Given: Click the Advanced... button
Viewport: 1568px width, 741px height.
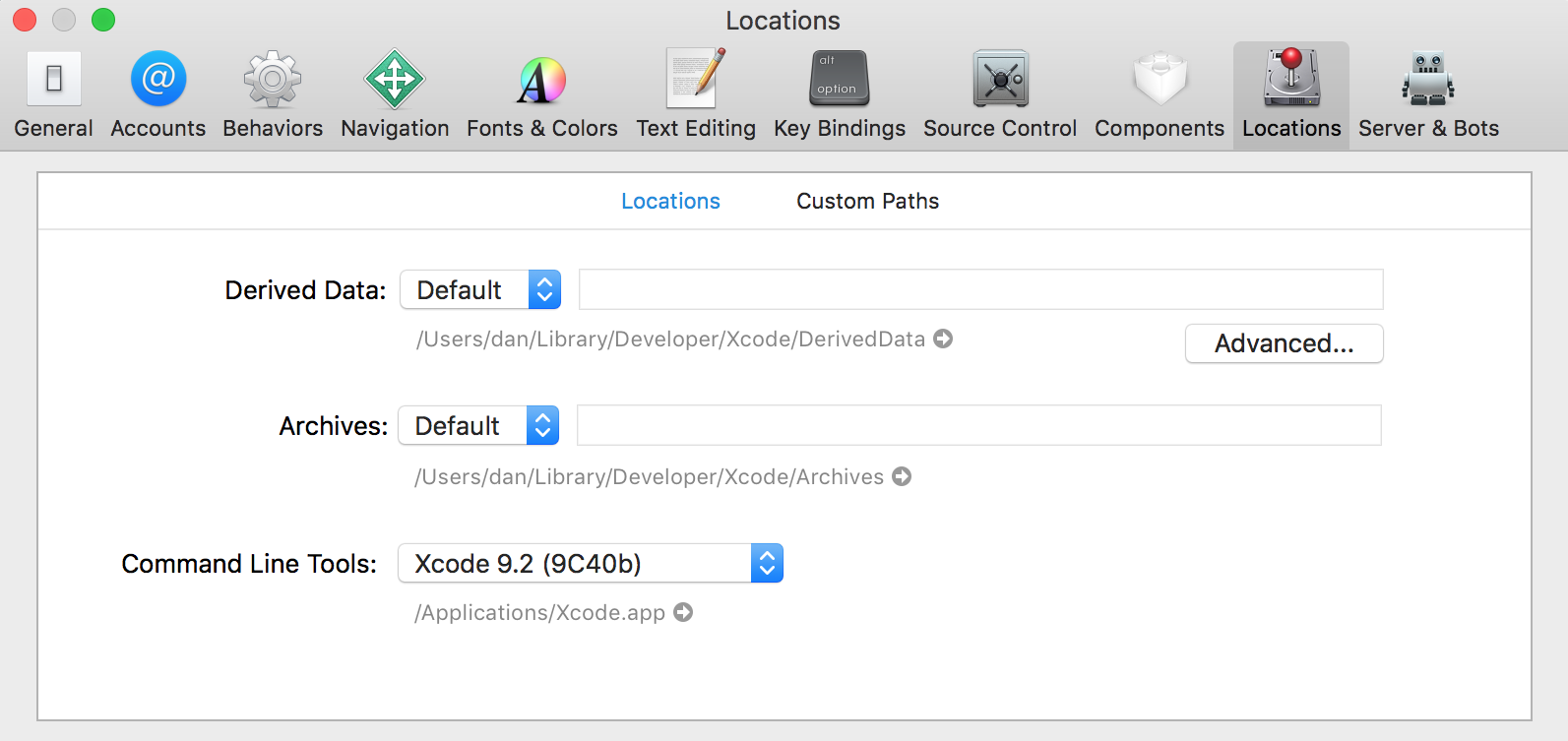Looking at the screenshot, I should point(1284,343).
